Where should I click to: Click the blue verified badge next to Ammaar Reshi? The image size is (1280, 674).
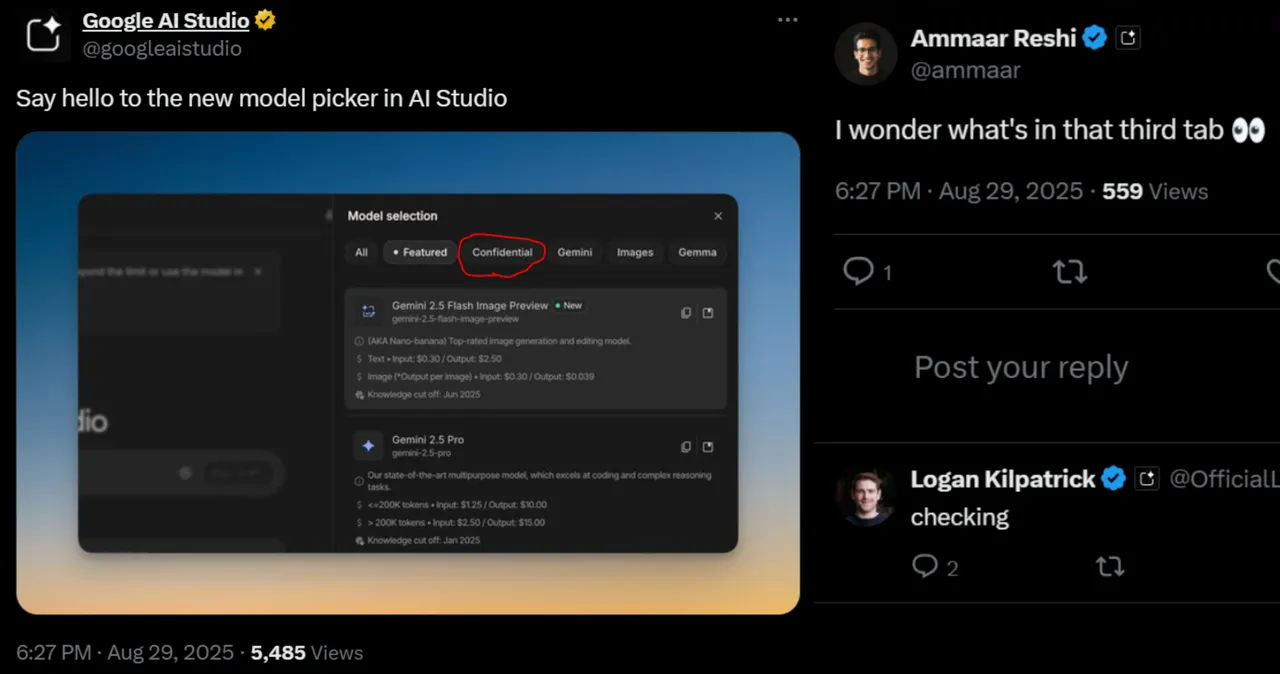[1095, 38]
